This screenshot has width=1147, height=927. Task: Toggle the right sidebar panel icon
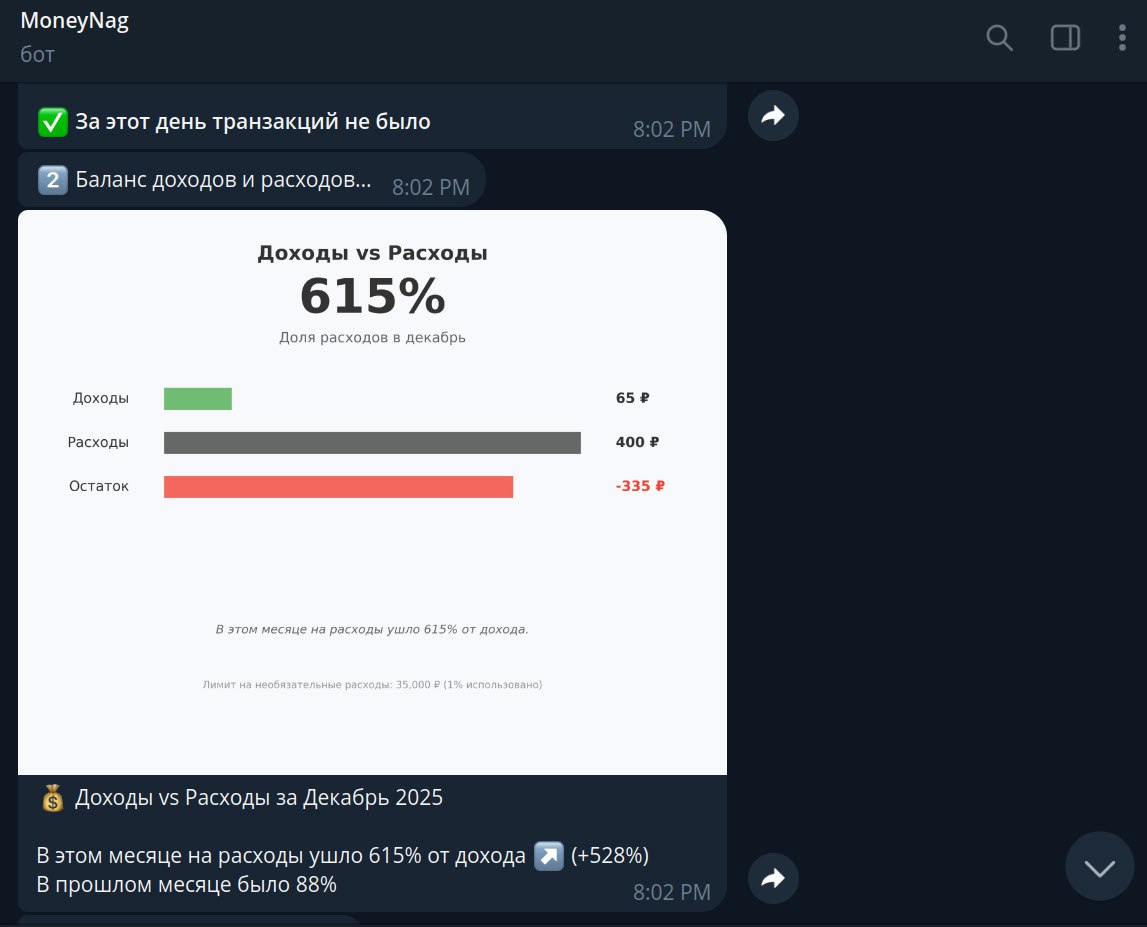point(1065,38)
